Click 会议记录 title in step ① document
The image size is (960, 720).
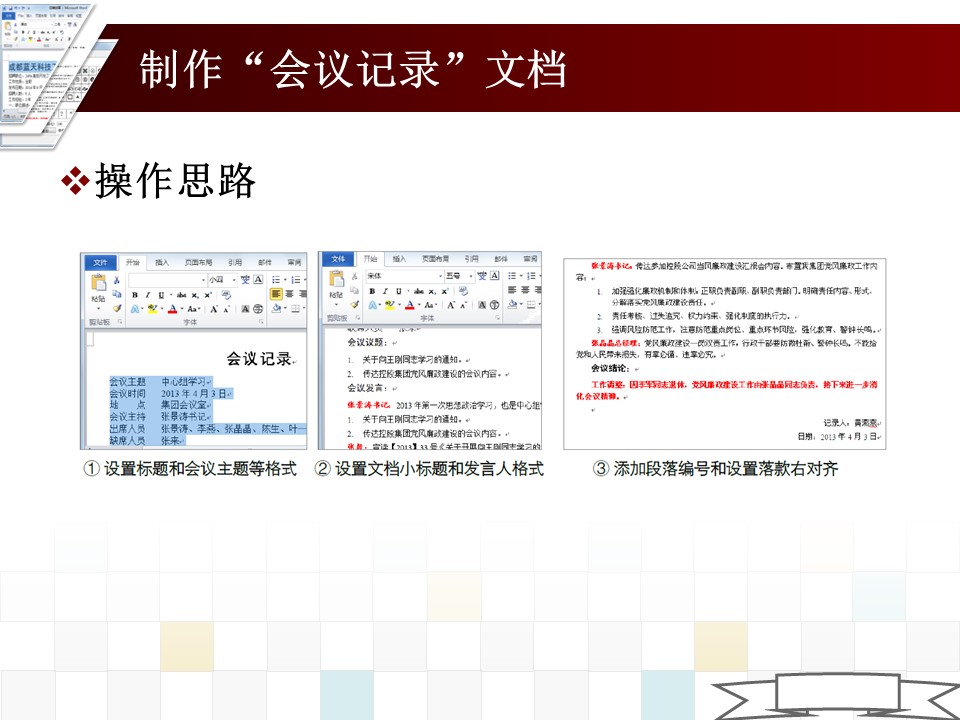259,359
